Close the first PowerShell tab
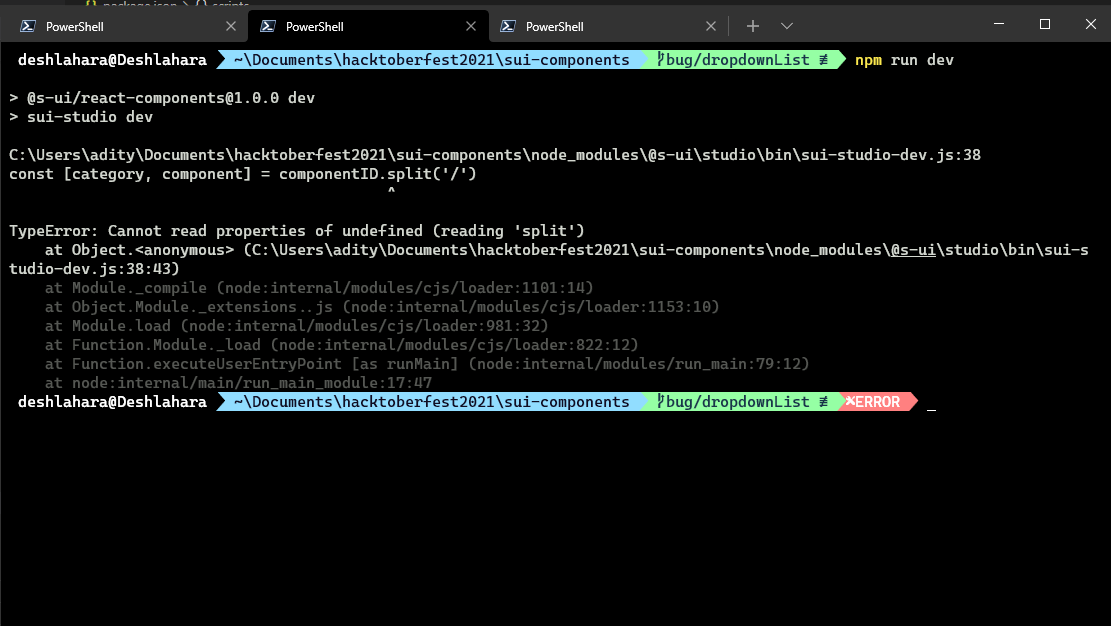The height and width of the screenshot is (626, 1111). click(229, 25)
